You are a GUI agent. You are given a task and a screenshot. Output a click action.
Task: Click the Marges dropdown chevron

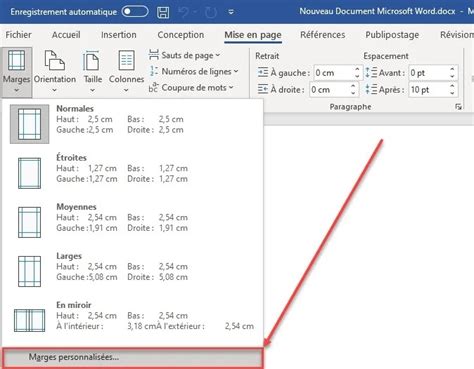coord(16,90)
